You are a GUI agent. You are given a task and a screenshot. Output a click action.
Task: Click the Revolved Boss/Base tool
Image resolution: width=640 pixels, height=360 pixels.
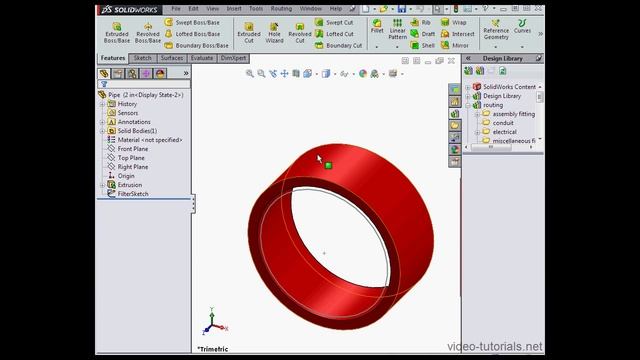(x=147, y=33)
